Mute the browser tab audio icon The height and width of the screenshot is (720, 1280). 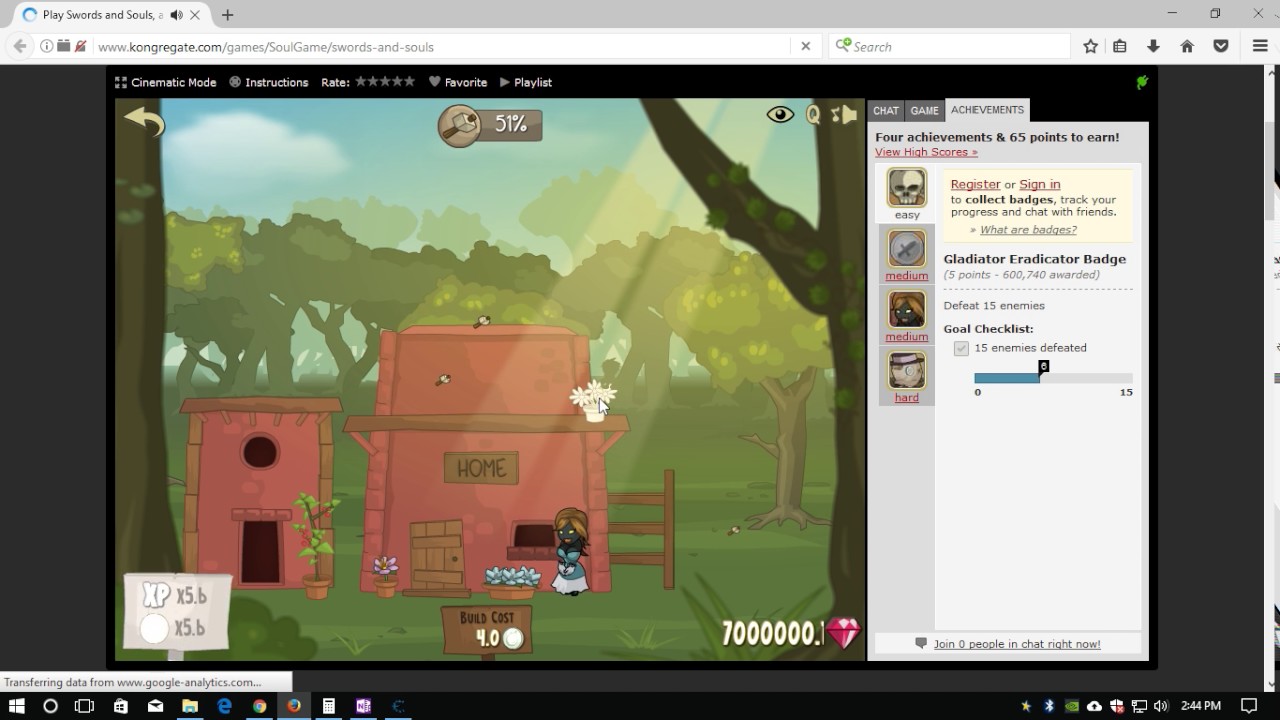[177, 15]
